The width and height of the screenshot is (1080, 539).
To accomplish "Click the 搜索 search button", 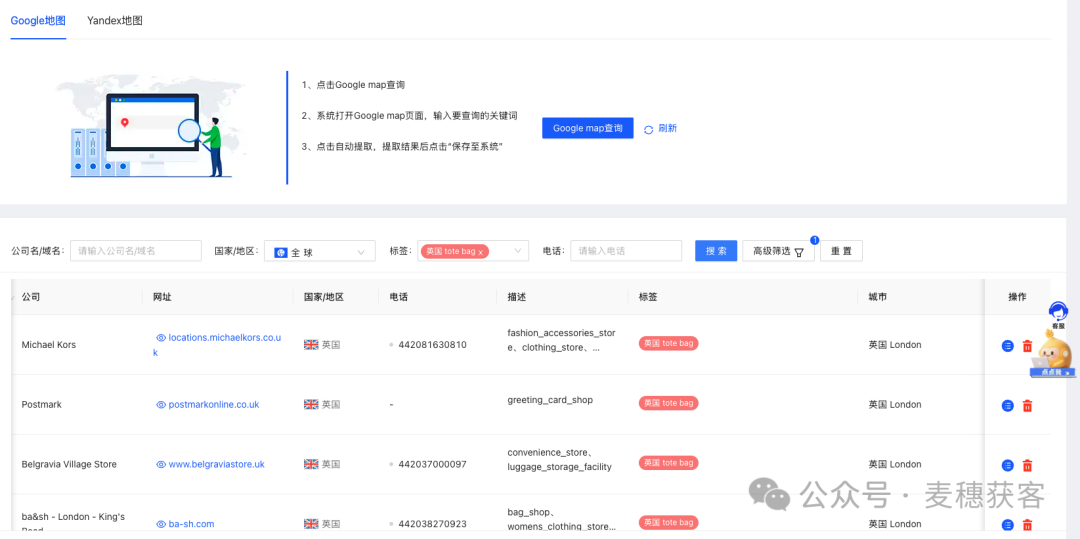I will (x=716, y=251).
